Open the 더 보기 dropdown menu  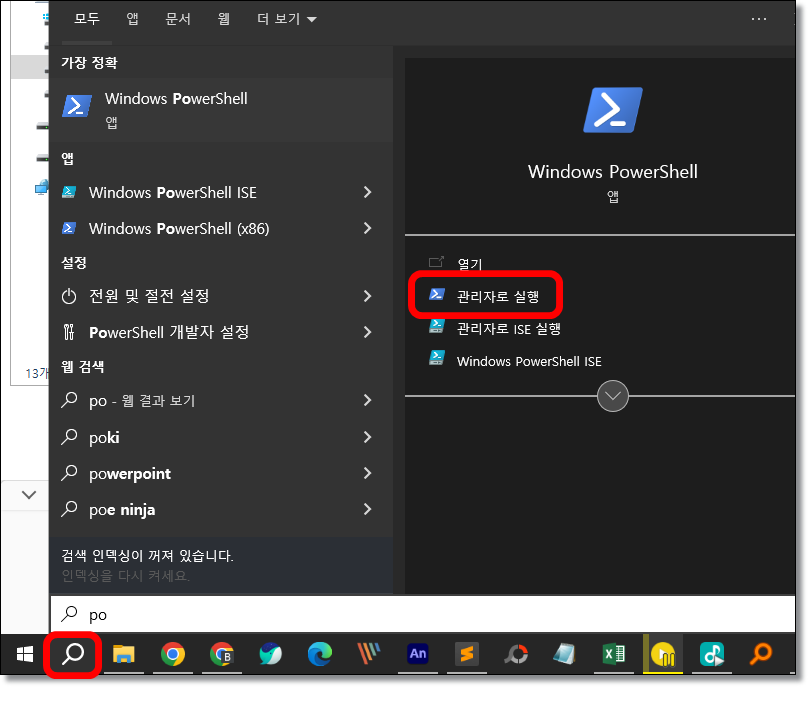[286, 18]
